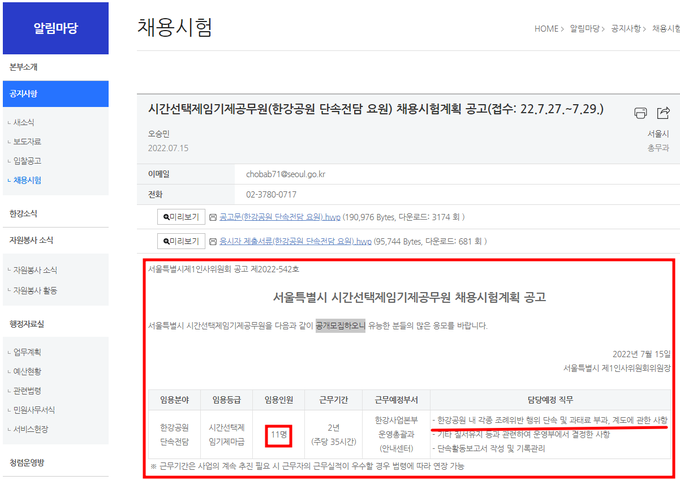The image size is (680, 480).
Task: Click the print icon
Action: 641,113
